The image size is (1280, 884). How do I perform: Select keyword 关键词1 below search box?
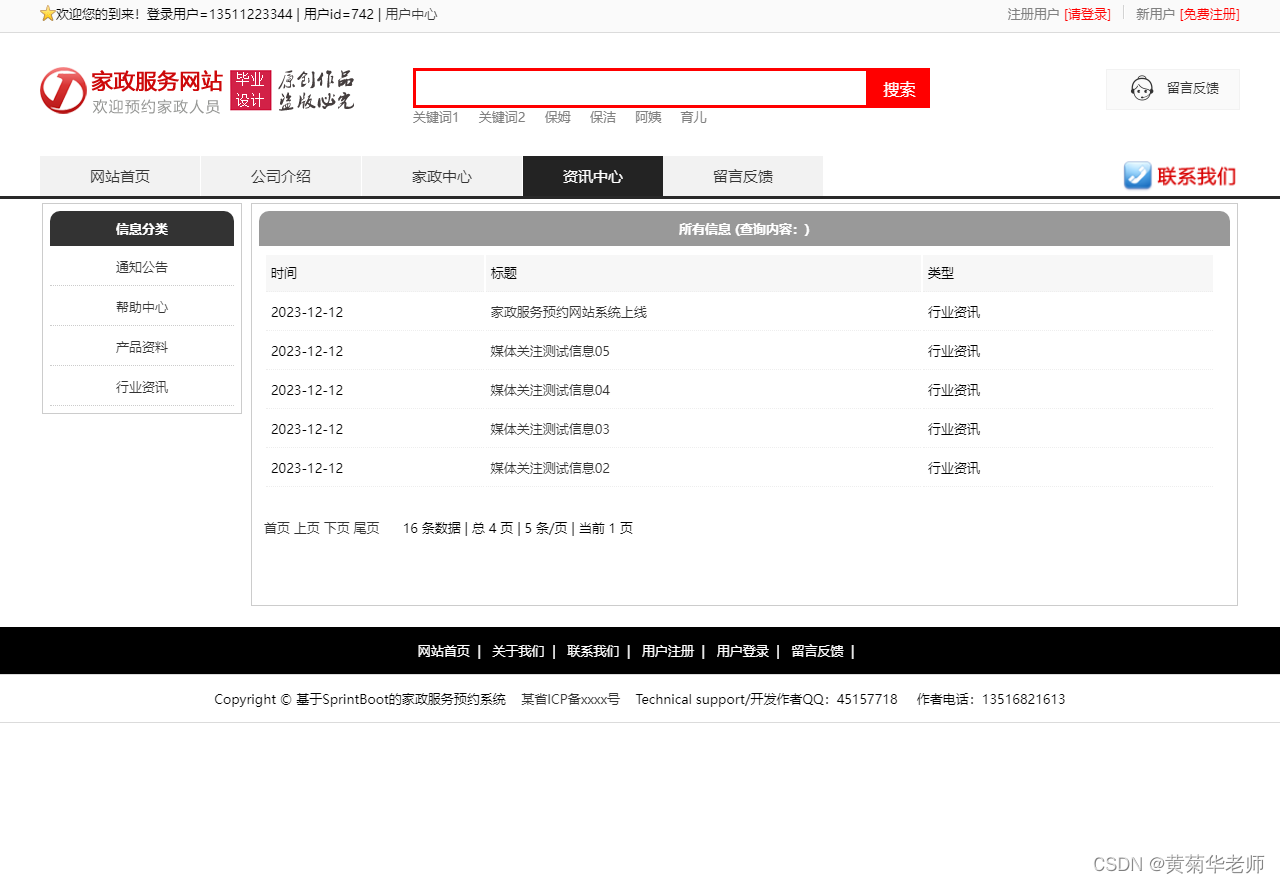pos(436,117)
